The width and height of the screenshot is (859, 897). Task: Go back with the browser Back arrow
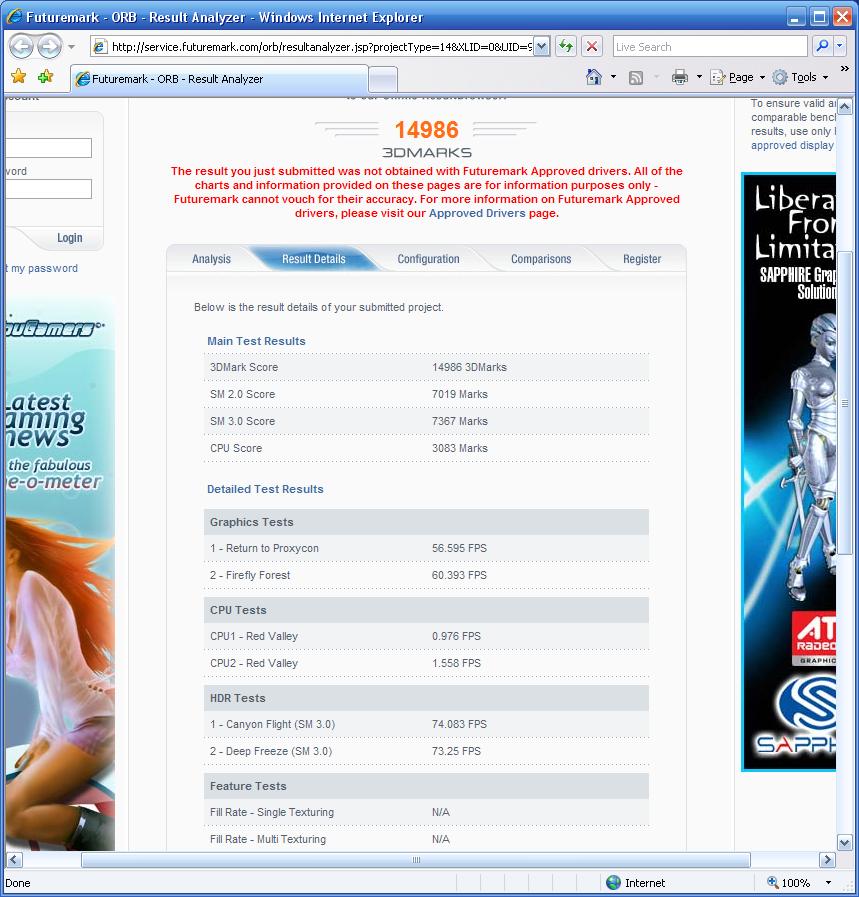click(22, 47)
